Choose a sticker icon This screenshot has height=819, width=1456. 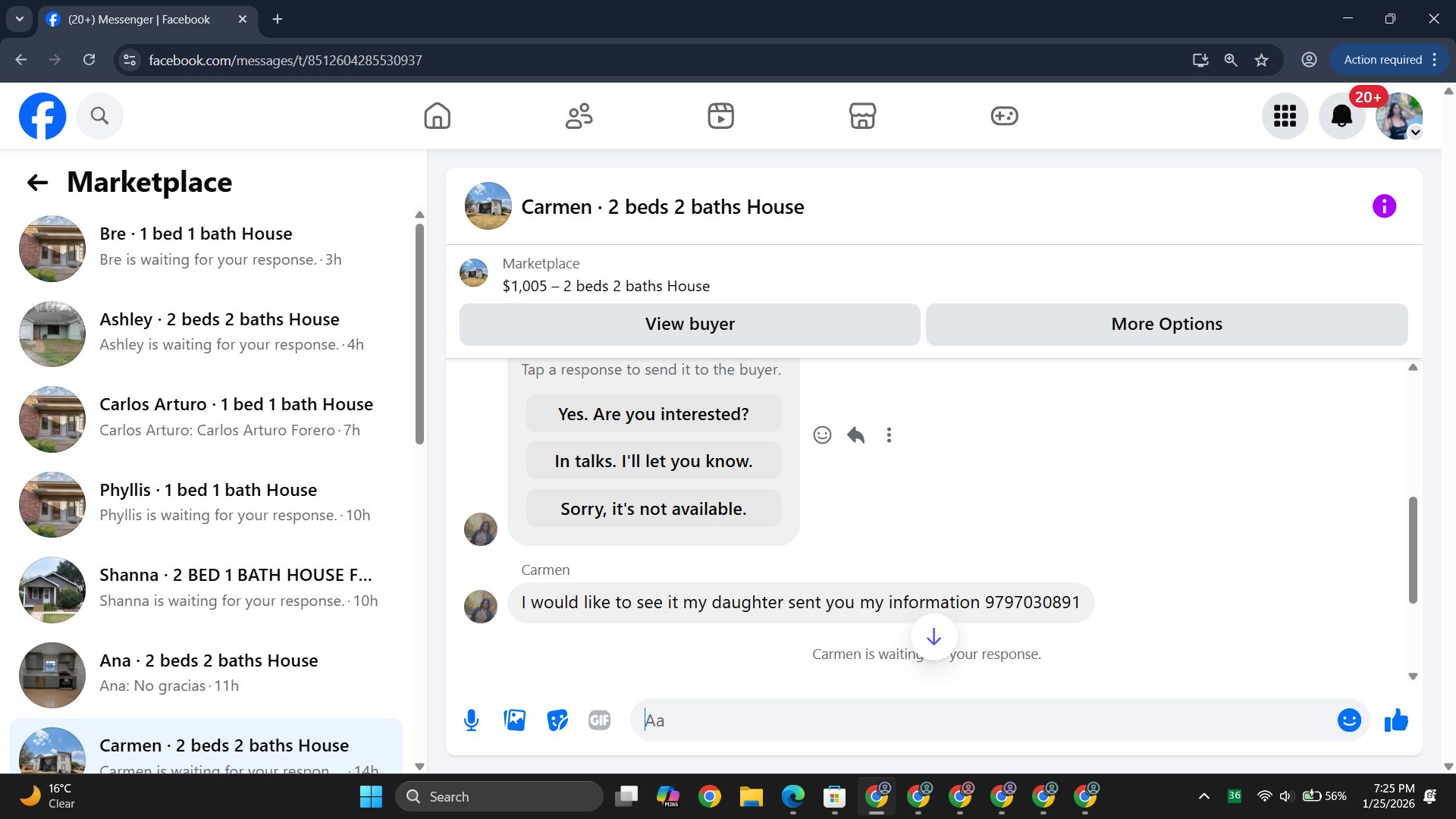pos(557,720)
